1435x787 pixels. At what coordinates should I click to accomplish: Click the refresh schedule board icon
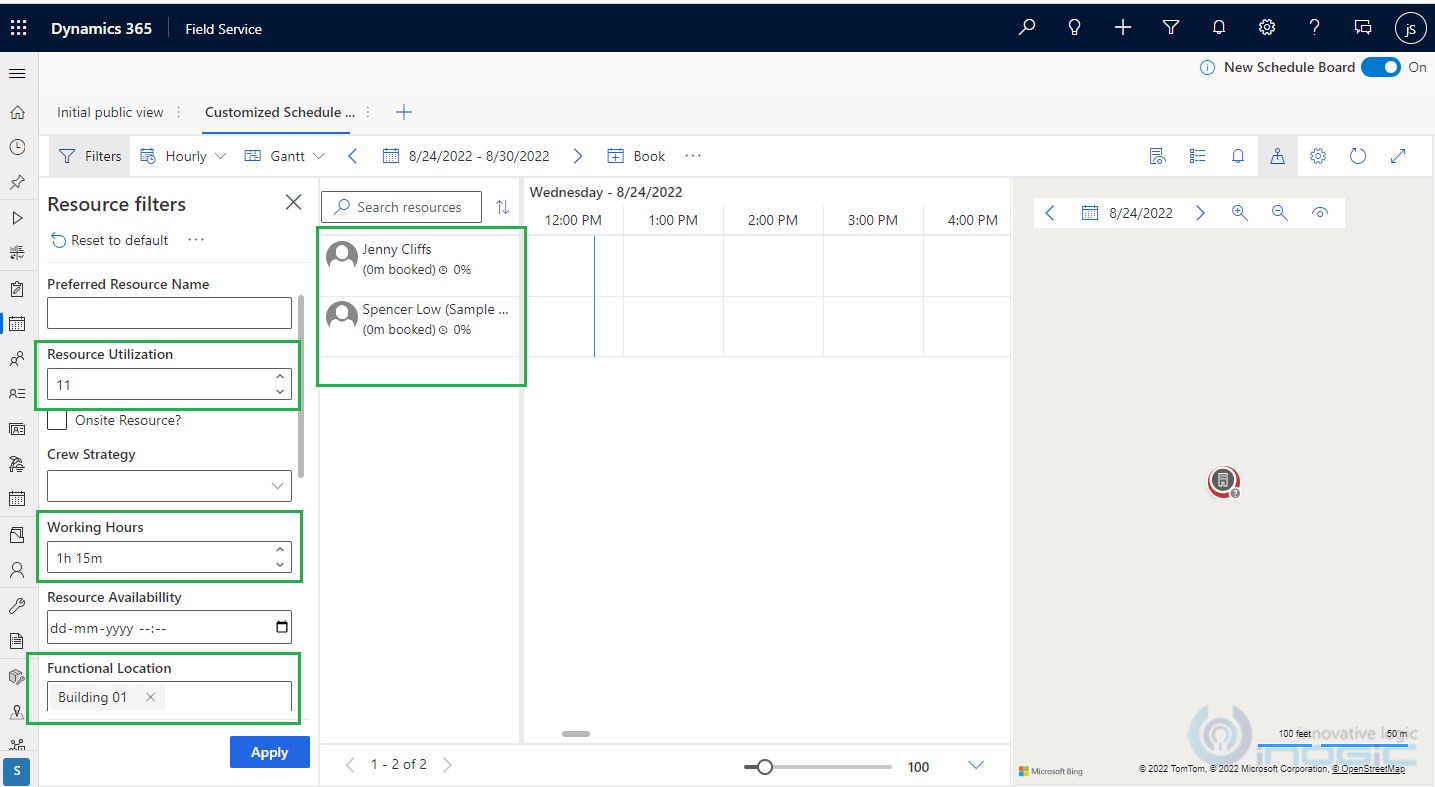click(1358, 156)
